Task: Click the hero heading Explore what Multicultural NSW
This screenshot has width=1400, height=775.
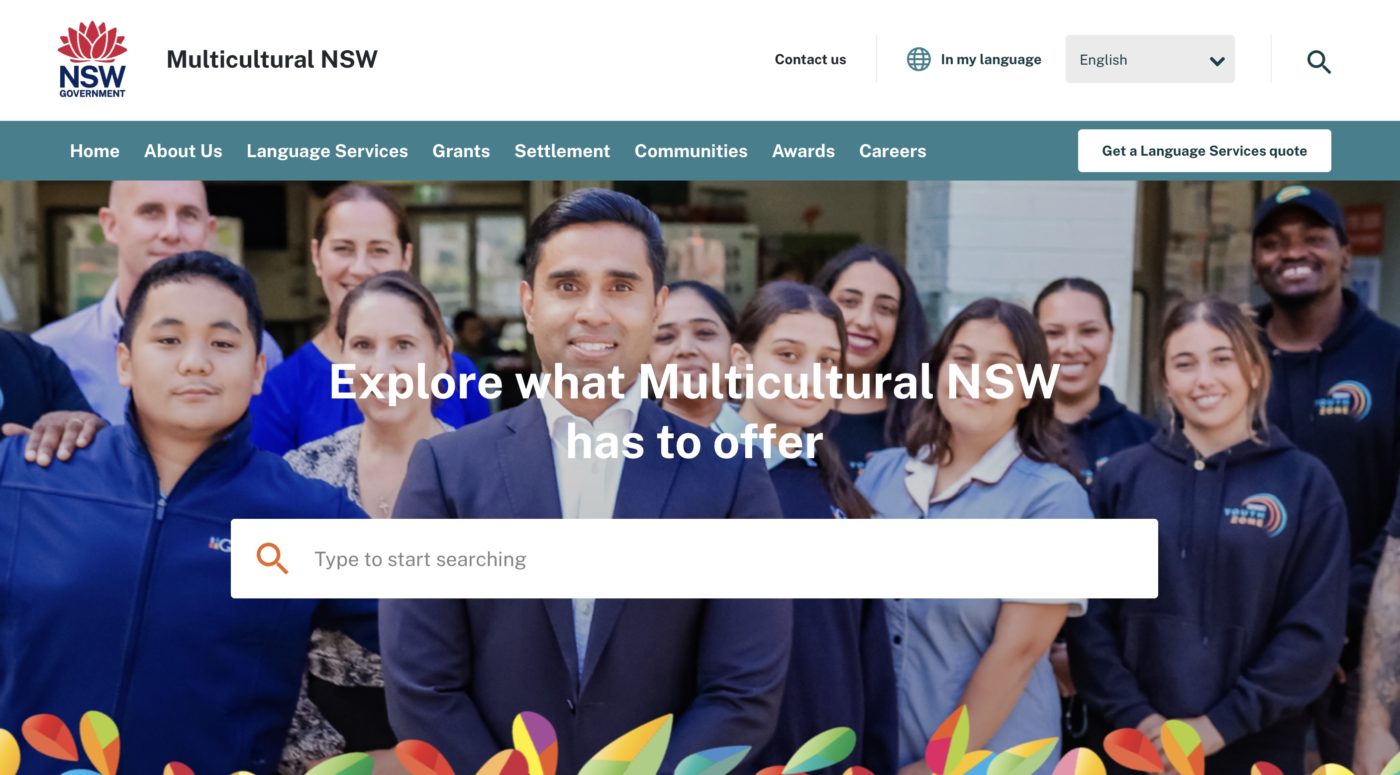Action: (694, 381)
